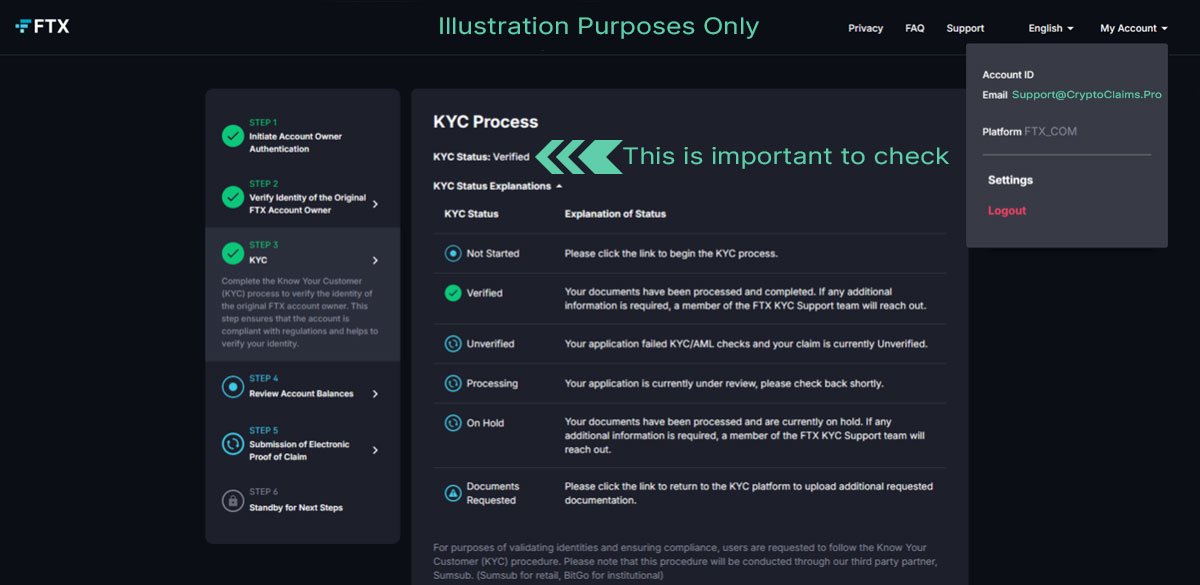Expand Step 2 Verify Identity chevron

coord(375,204)
